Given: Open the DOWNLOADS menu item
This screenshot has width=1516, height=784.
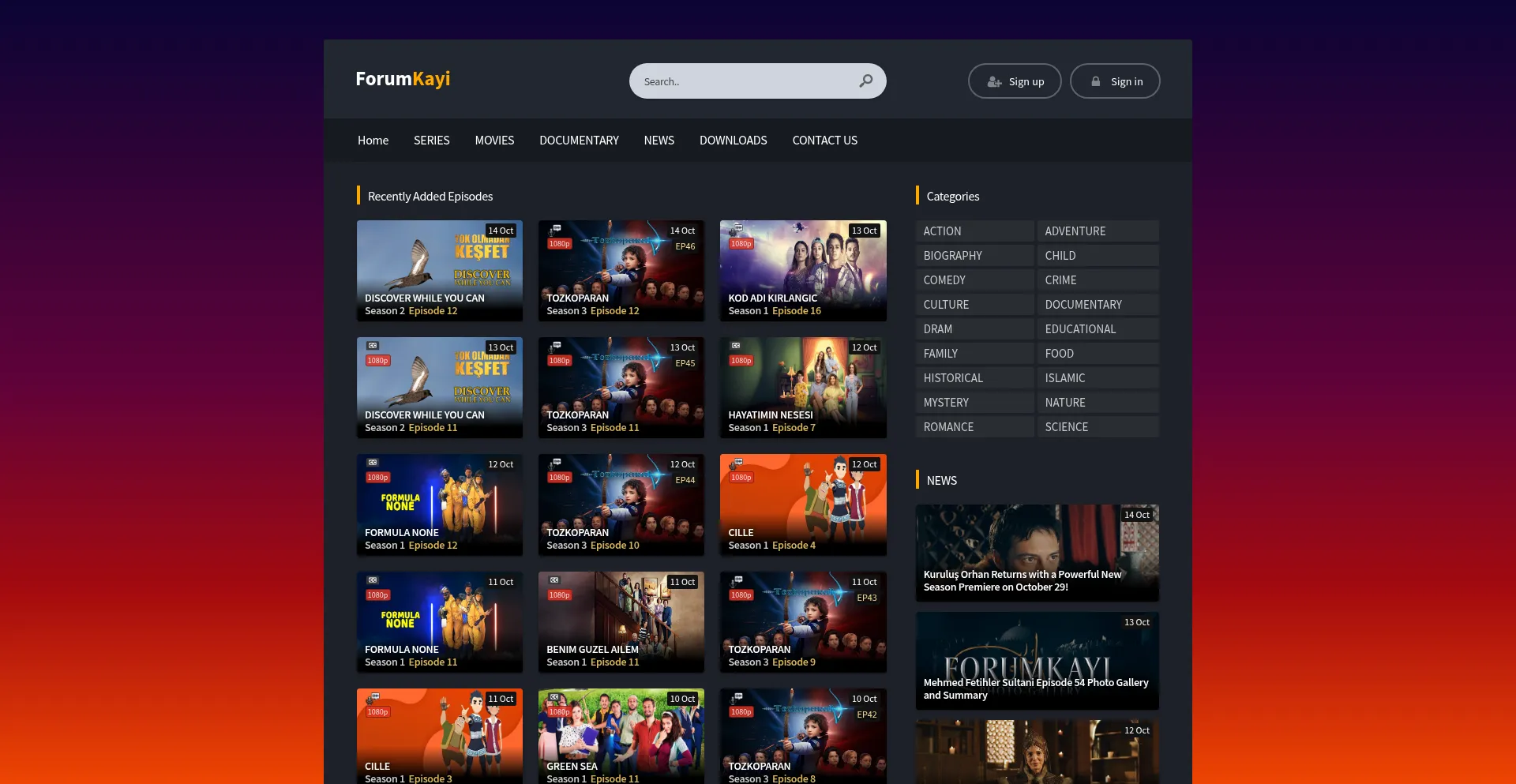Looking at the screenshot, I should 733,141.
